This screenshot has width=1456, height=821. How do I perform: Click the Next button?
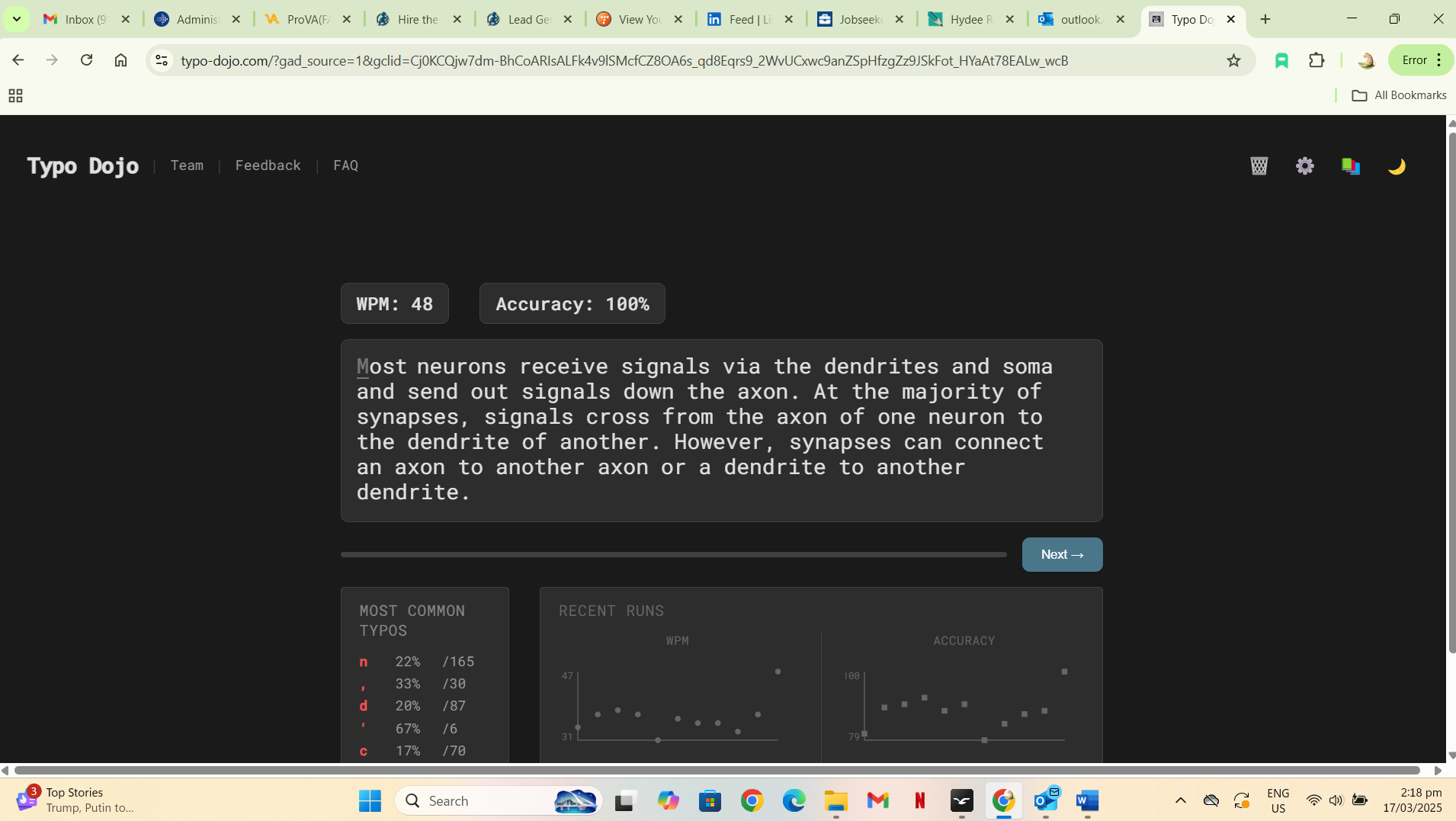click(1062, 554)
